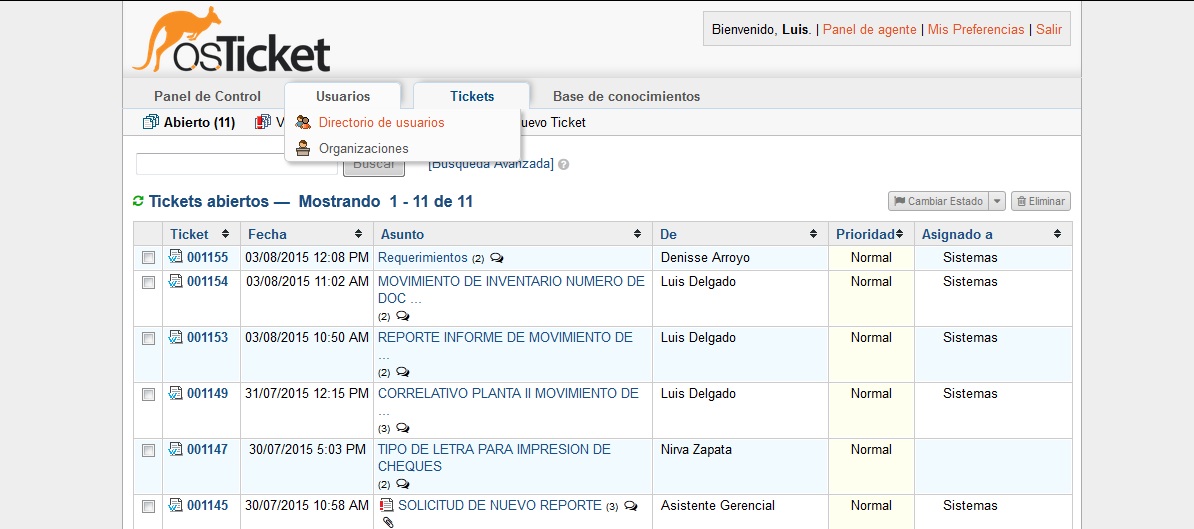Click the Salir logout link
The height and width of the screenshot is (529, 1194).
(x=1049, y=29)
